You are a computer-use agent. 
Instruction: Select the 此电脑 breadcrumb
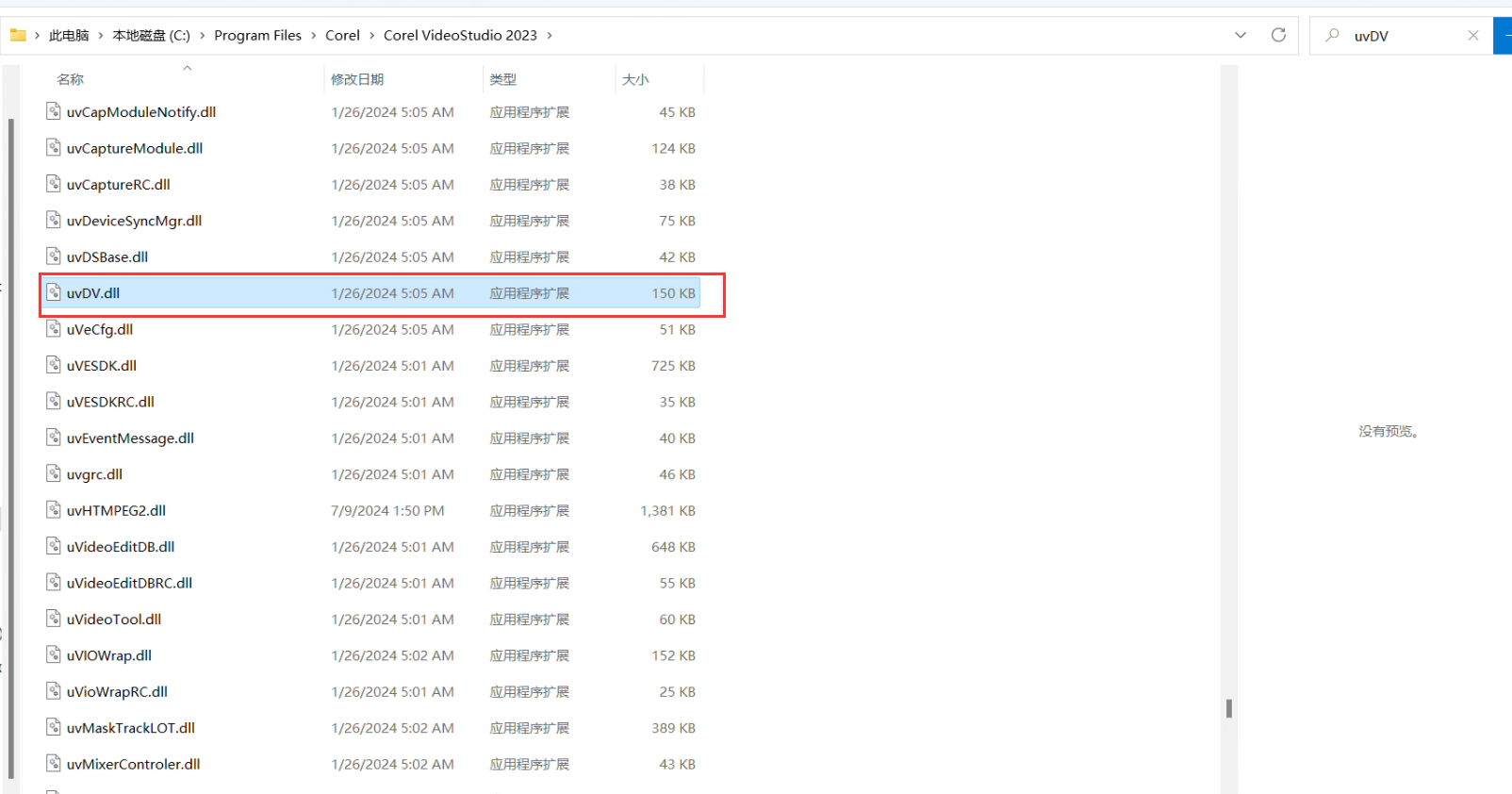(69, 35)
